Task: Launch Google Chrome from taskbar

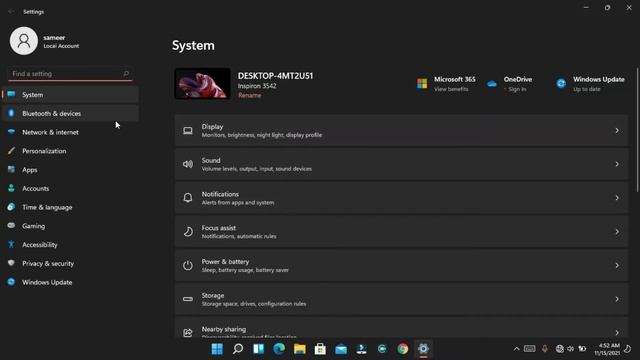Action: click(403, 349)
